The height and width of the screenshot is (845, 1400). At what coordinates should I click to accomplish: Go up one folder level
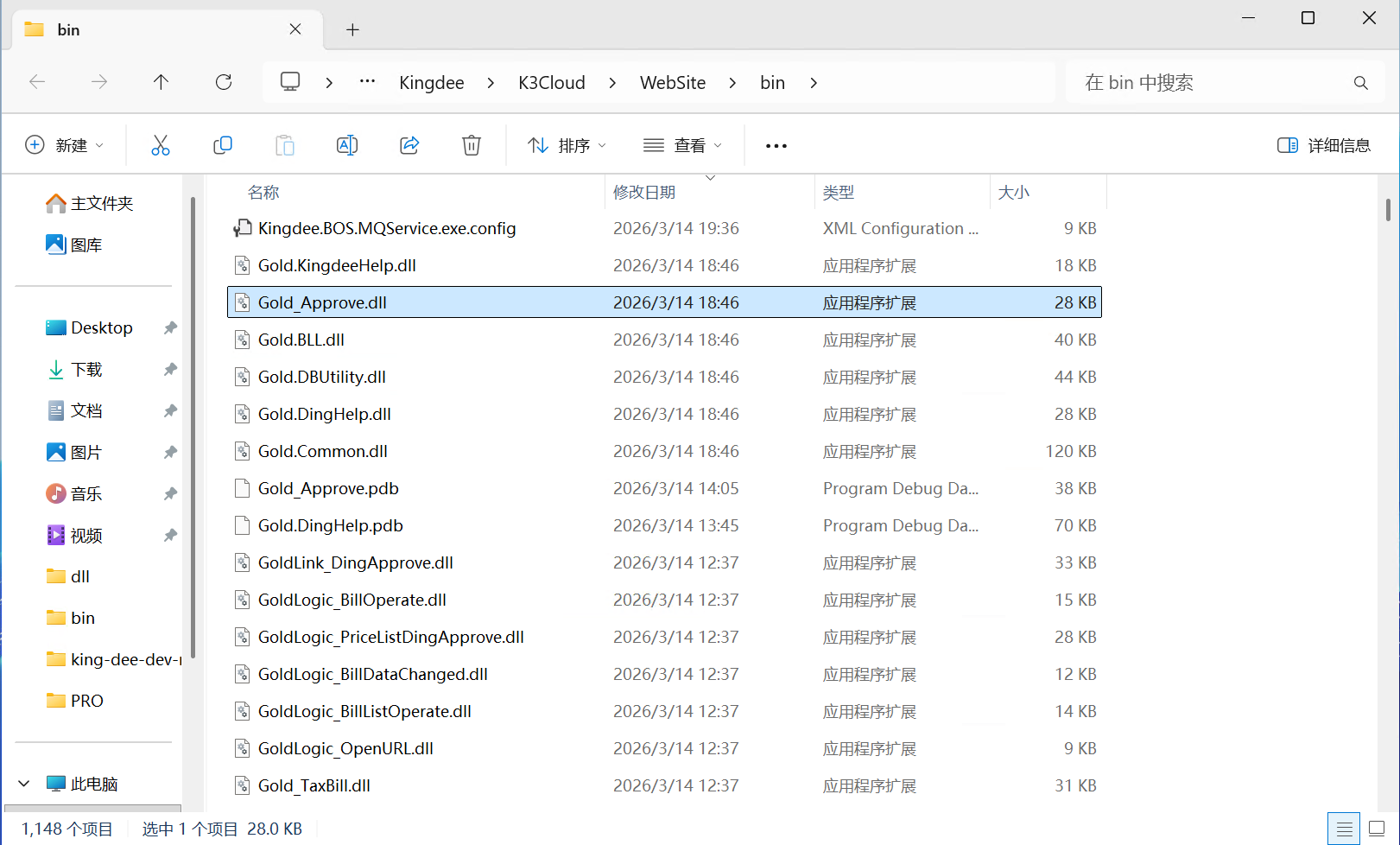[161, 82]
